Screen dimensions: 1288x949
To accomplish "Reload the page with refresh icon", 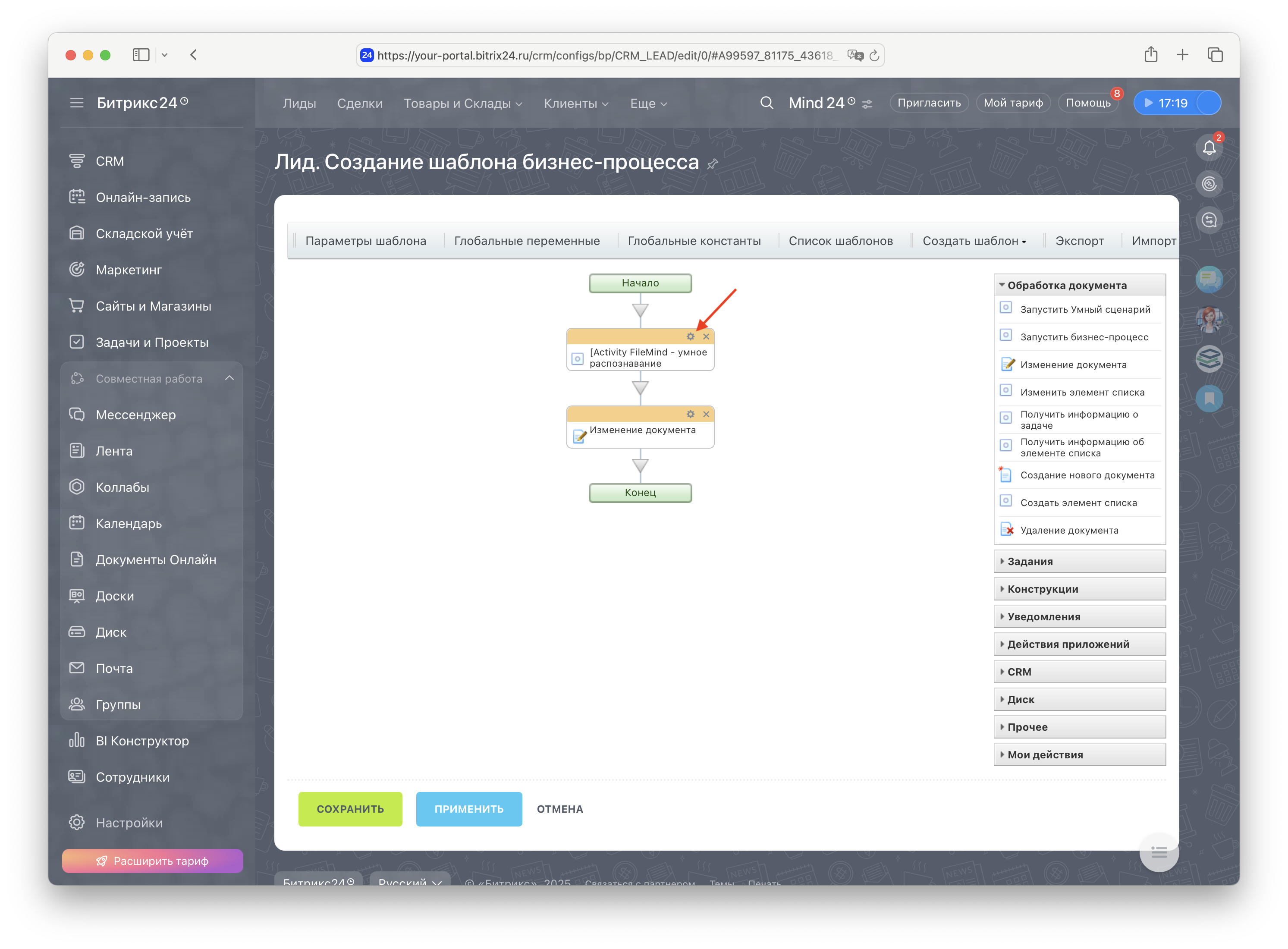I will pos(874,56).
